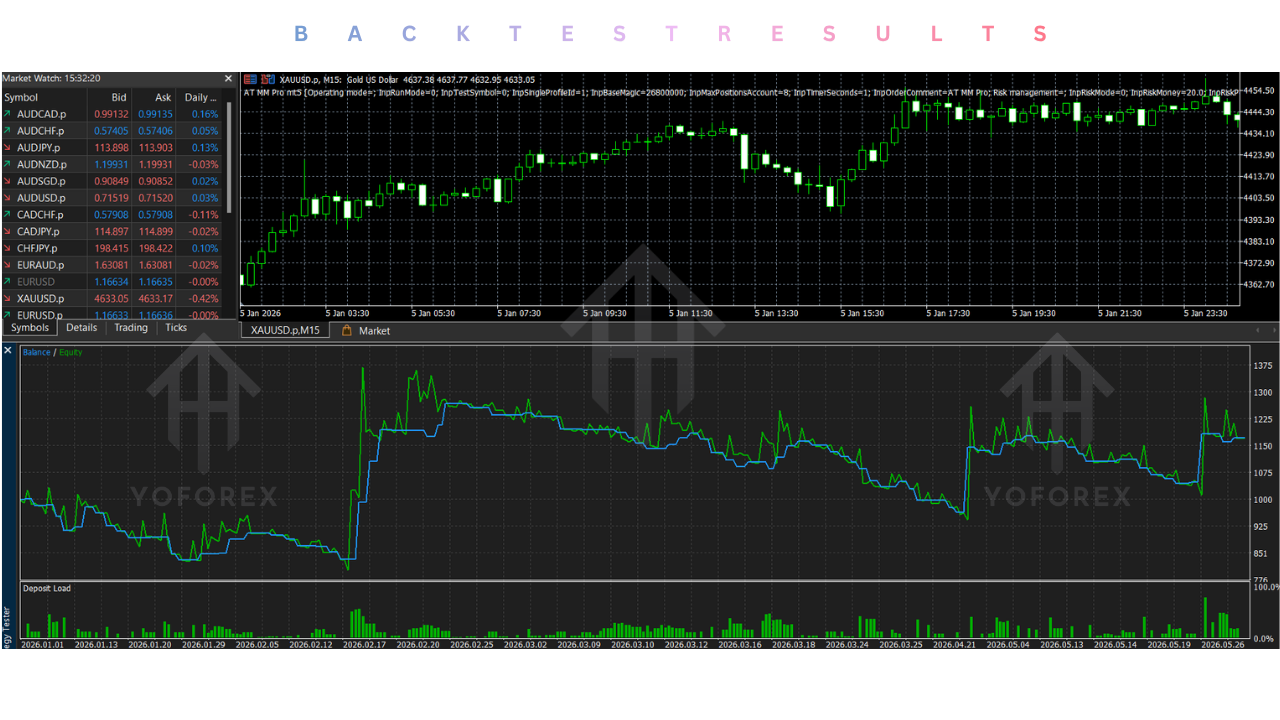The height and width of the screenshot is (720, 1280).
Task: Open the Details tab in Market Watch
Action: coord(82,328)
